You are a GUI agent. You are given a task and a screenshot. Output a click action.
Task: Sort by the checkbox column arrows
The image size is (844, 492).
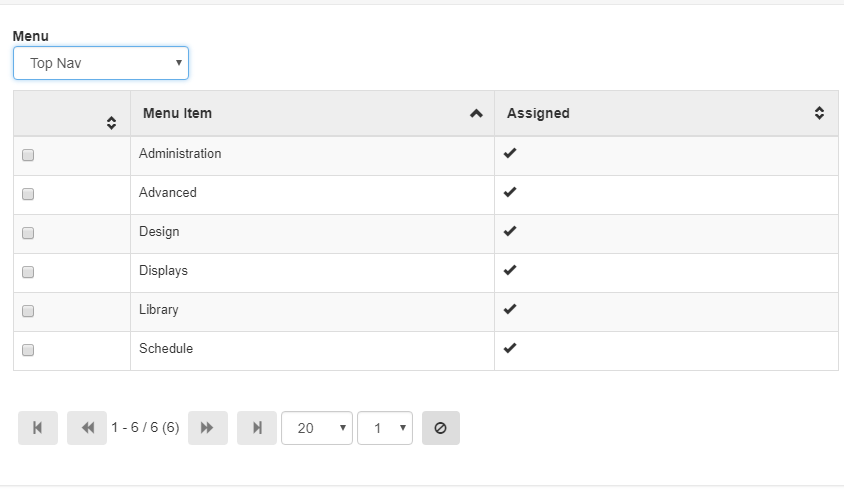tap(111, 123)
